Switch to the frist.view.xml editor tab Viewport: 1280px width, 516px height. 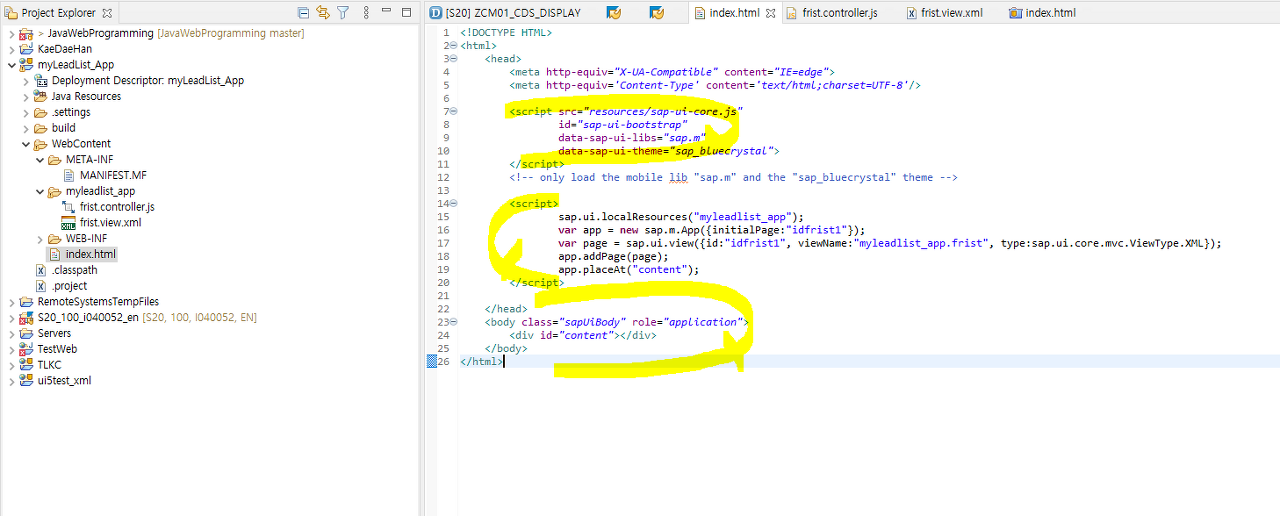click(943, 13)
